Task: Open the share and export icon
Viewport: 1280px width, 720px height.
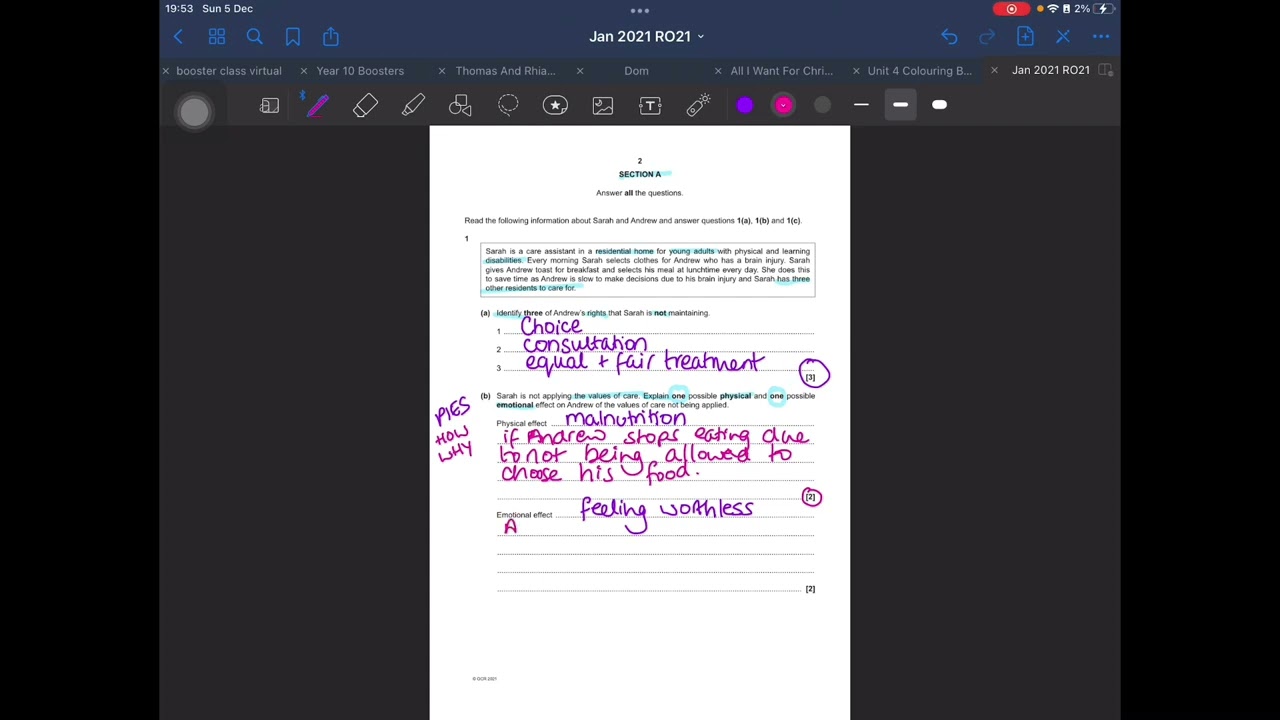Action: point(331,37)
